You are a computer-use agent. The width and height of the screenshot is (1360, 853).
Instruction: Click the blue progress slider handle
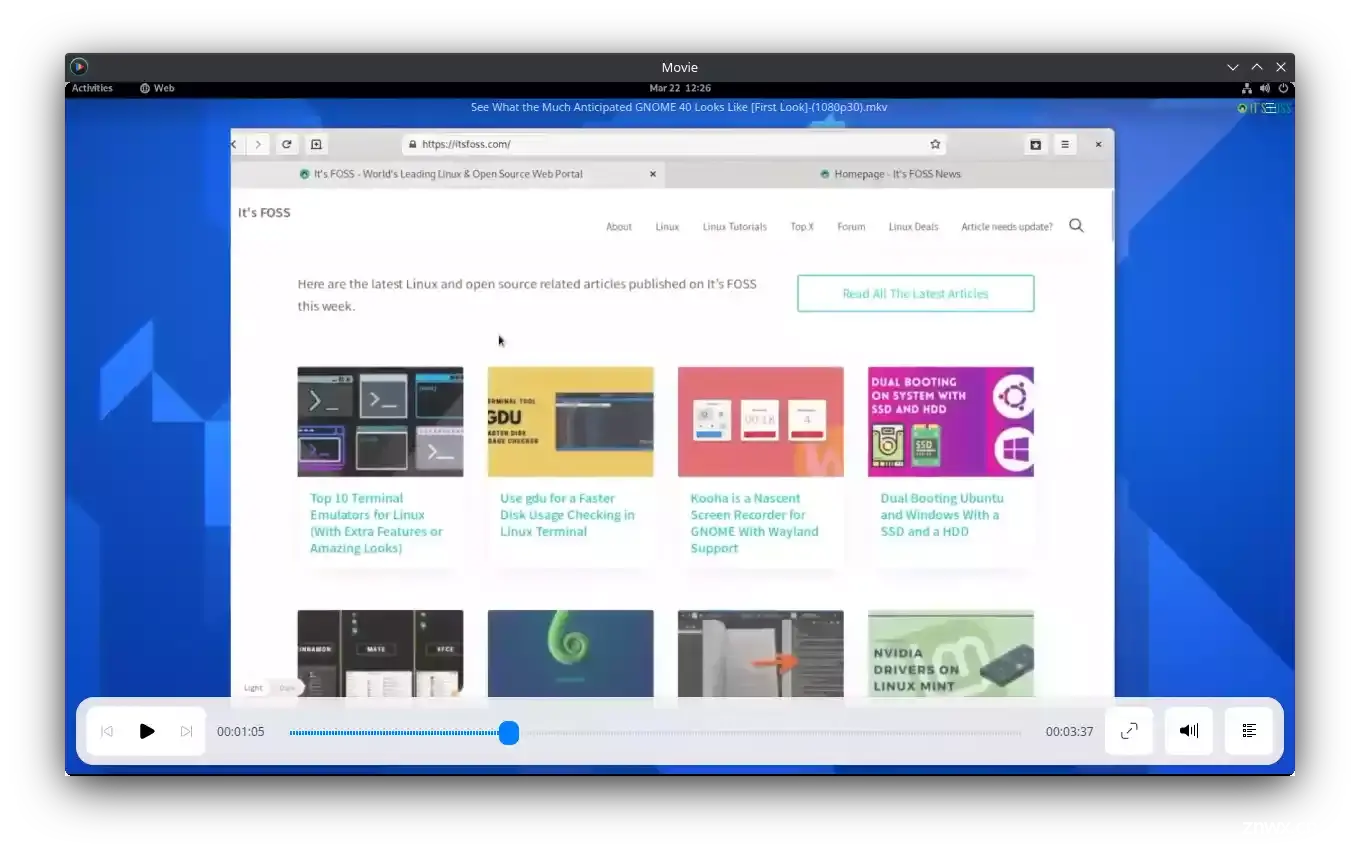(x=509, y=733)
